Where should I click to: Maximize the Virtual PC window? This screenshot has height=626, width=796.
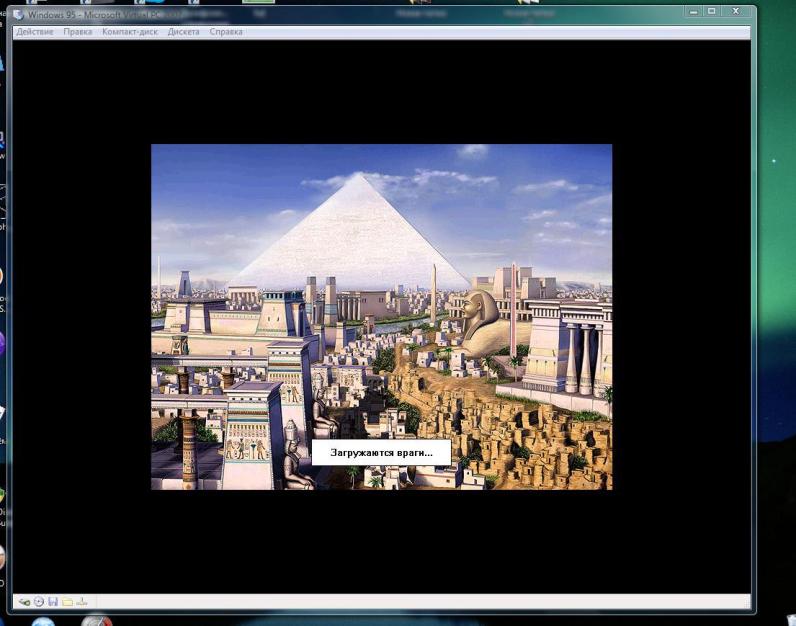point(712,11)
